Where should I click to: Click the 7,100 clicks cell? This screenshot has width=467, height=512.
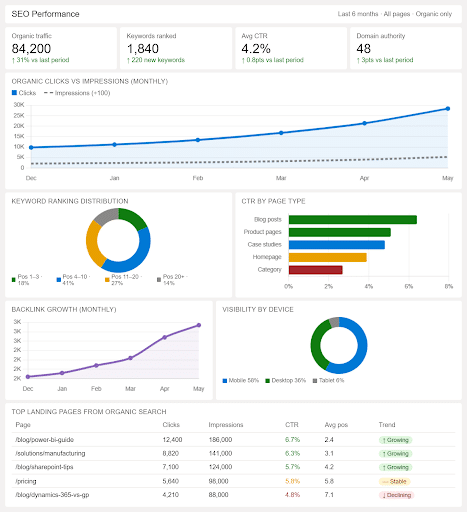tap(171, 467)
